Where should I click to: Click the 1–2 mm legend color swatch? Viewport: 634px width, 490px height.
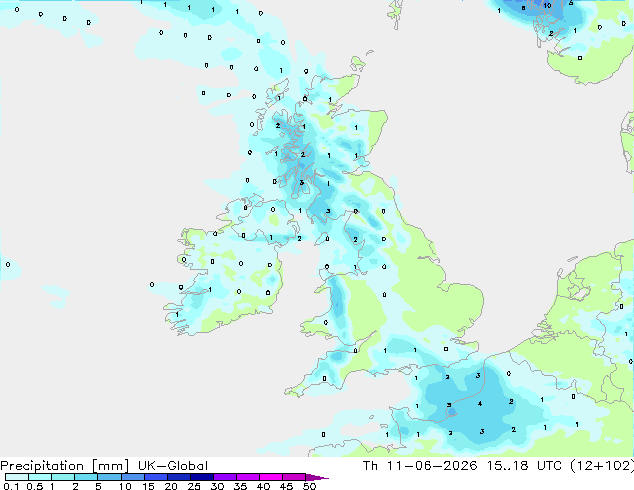point(63,477)
